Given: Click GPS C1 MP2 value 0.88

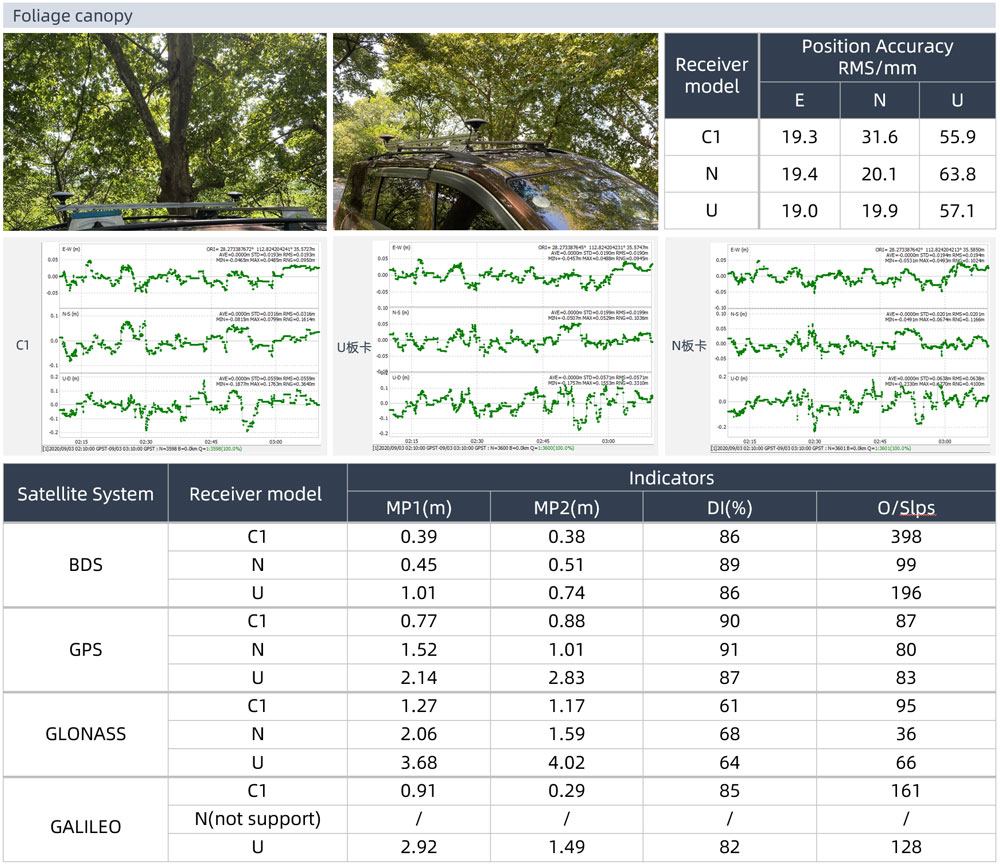Looking at the screenshot, I should [x=566, y=621].
